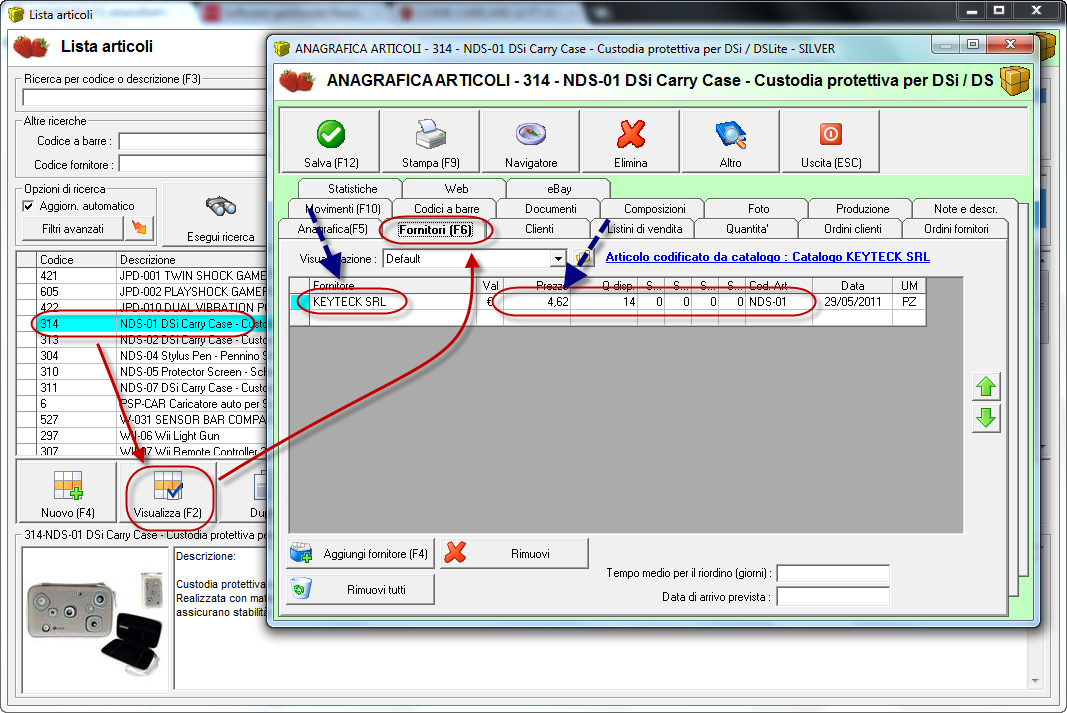The height and width of the screenshot is (713, 1067).
Task: Switch to the Web tab
Action: pyautogui.click(x=456, y=188)
